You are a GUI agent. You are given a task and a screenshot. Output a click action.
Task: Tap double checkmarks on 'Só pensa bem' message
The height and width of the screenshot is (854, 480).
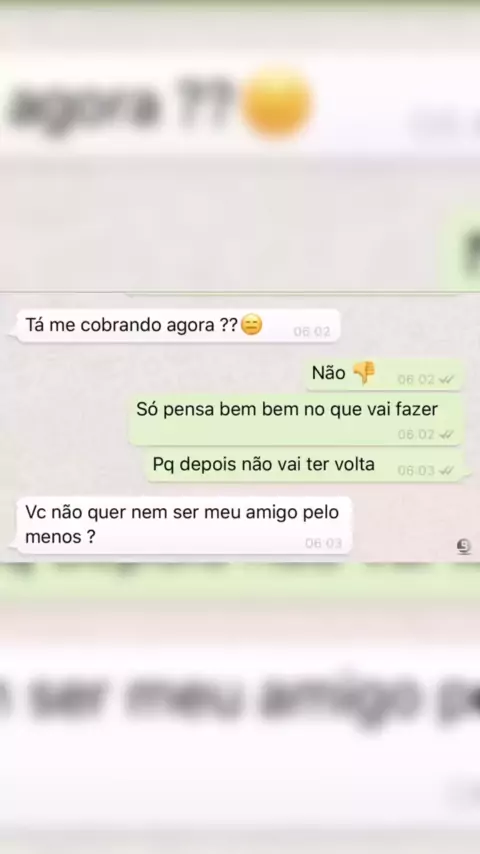pyautogui.click(x=446, y=435)
